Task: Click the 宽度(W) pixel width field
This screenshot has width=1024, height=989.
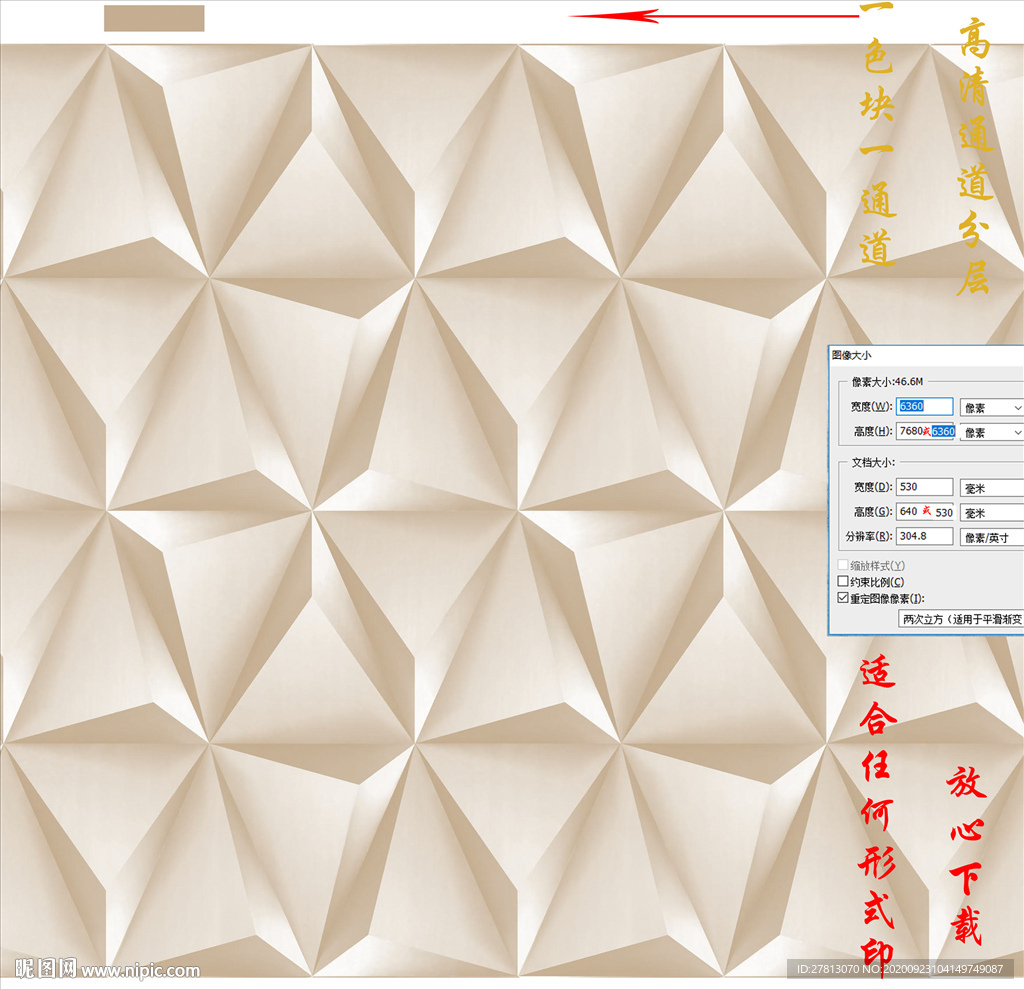Action: point(924,406)
